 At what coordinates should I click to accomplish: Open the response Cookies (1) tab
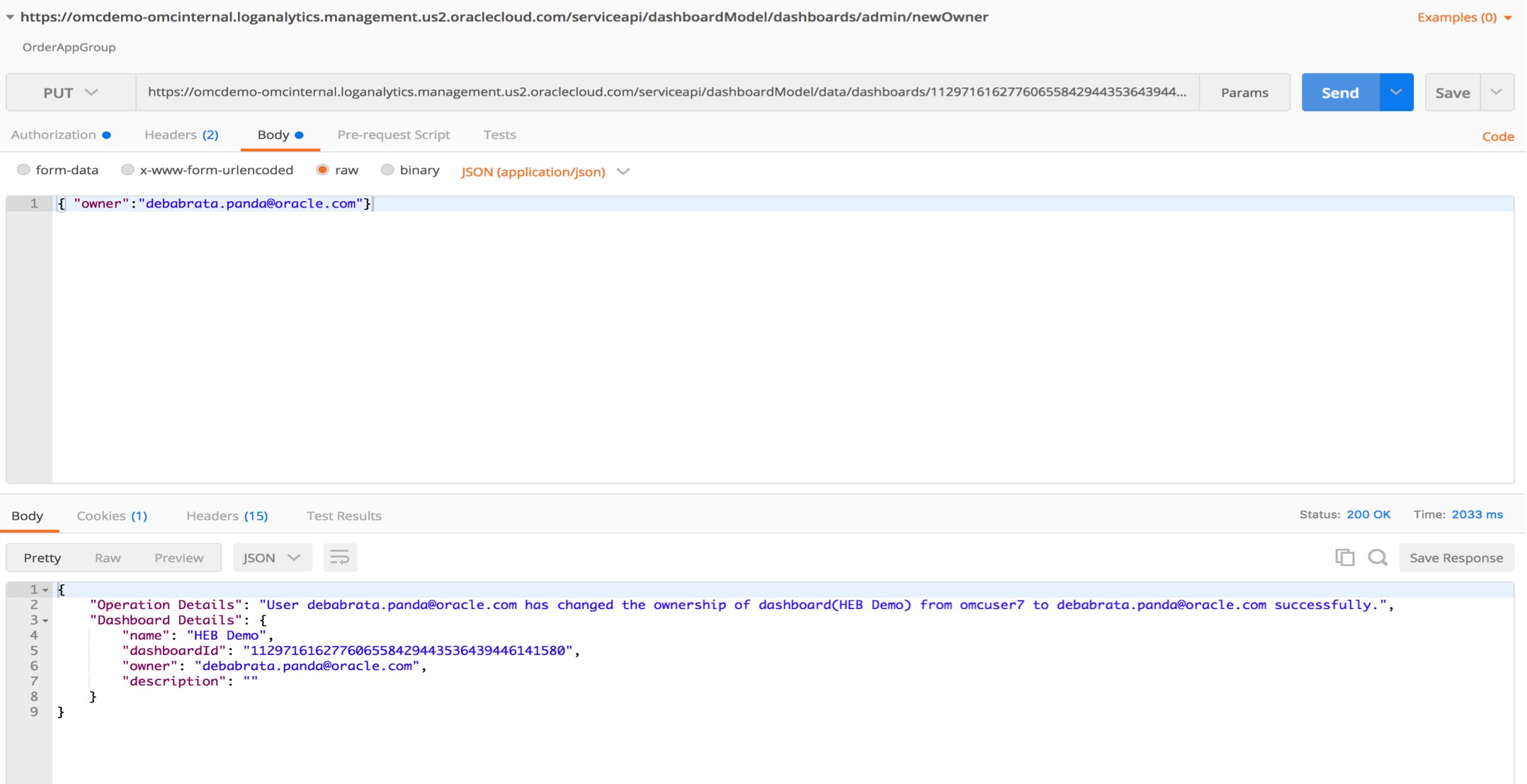click(112, 516)
